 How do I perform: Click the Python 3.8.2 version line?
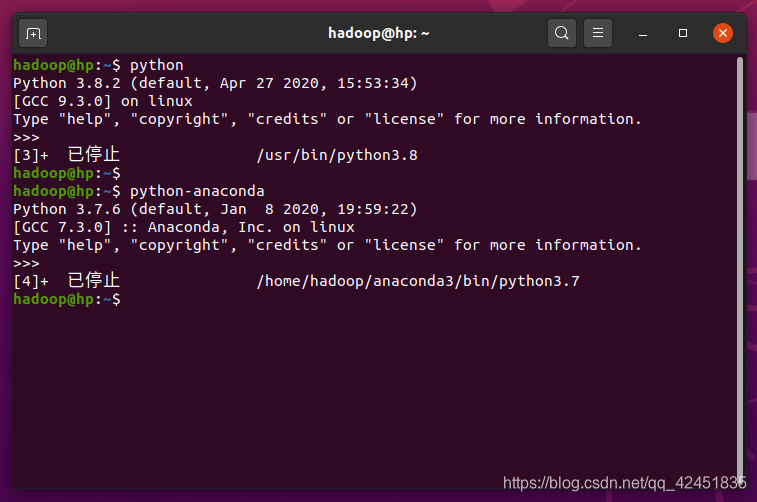point(215,83)
